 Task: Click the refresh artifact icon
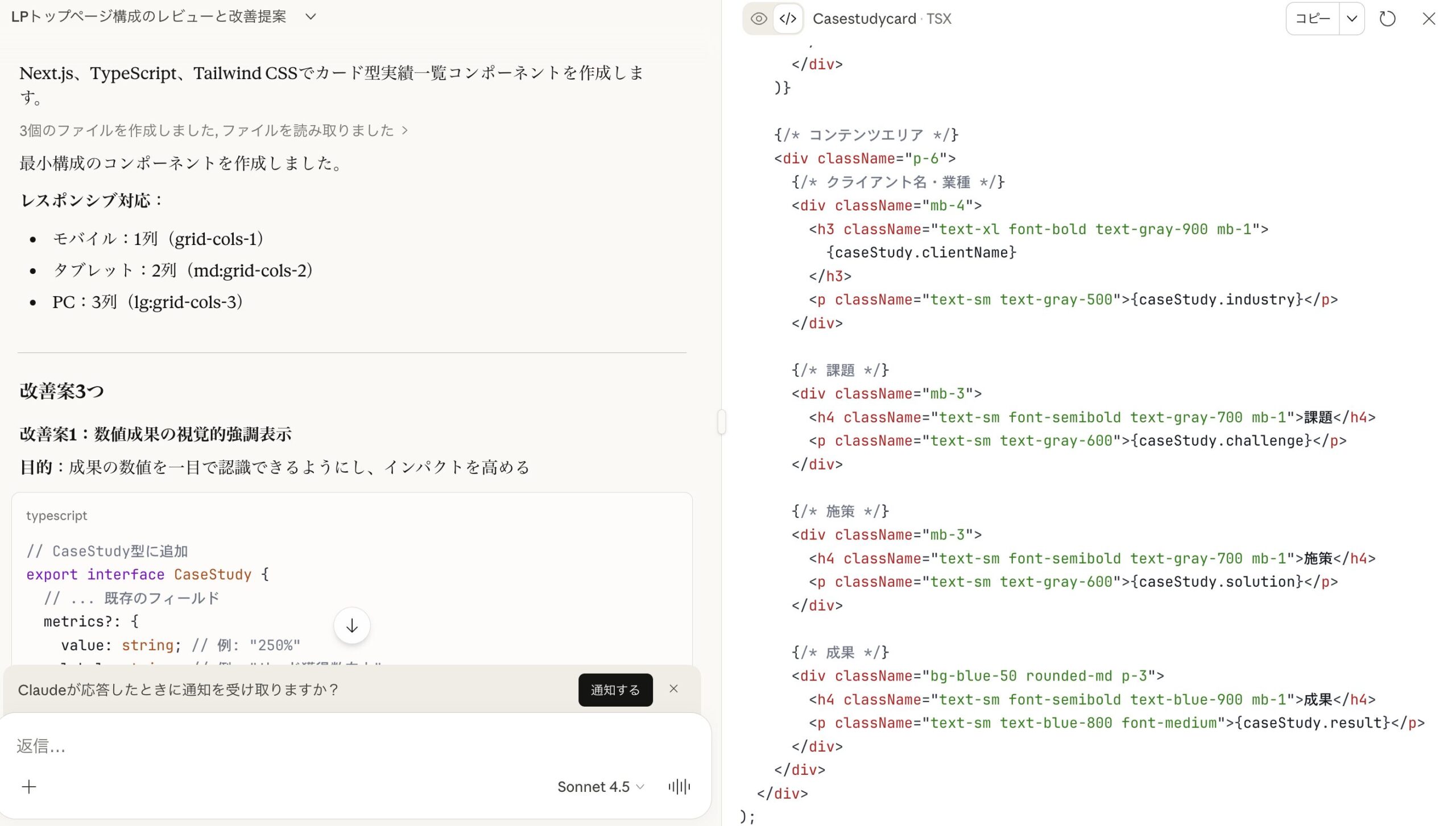tap(1387, 19)
